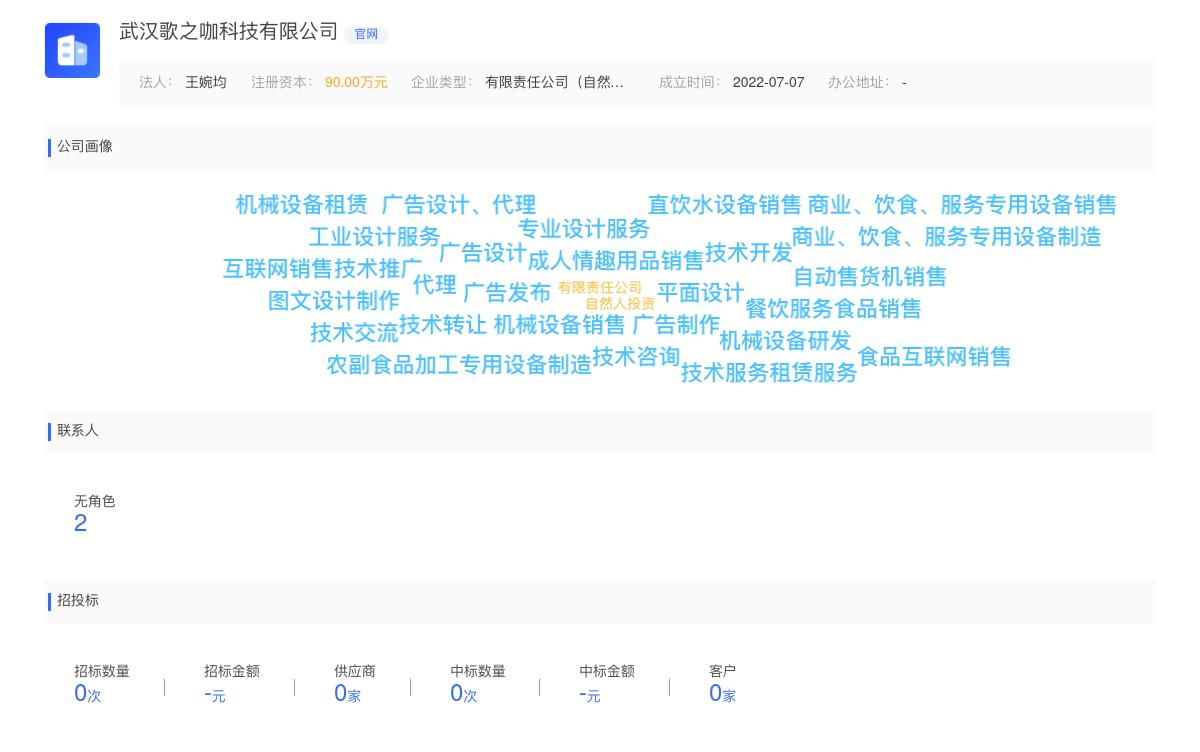Select word cloud tag 餐饮服务
The width and height of the screenshot is (1200, 752).
(x=789, y=309)
